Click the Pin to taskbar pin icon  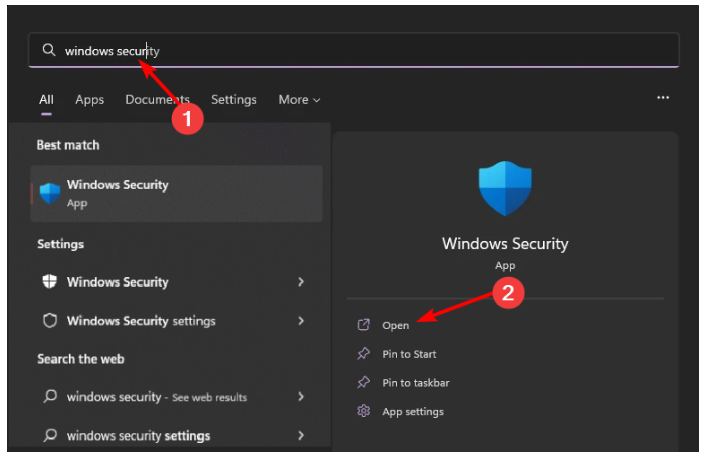click(x=363, y=383)
